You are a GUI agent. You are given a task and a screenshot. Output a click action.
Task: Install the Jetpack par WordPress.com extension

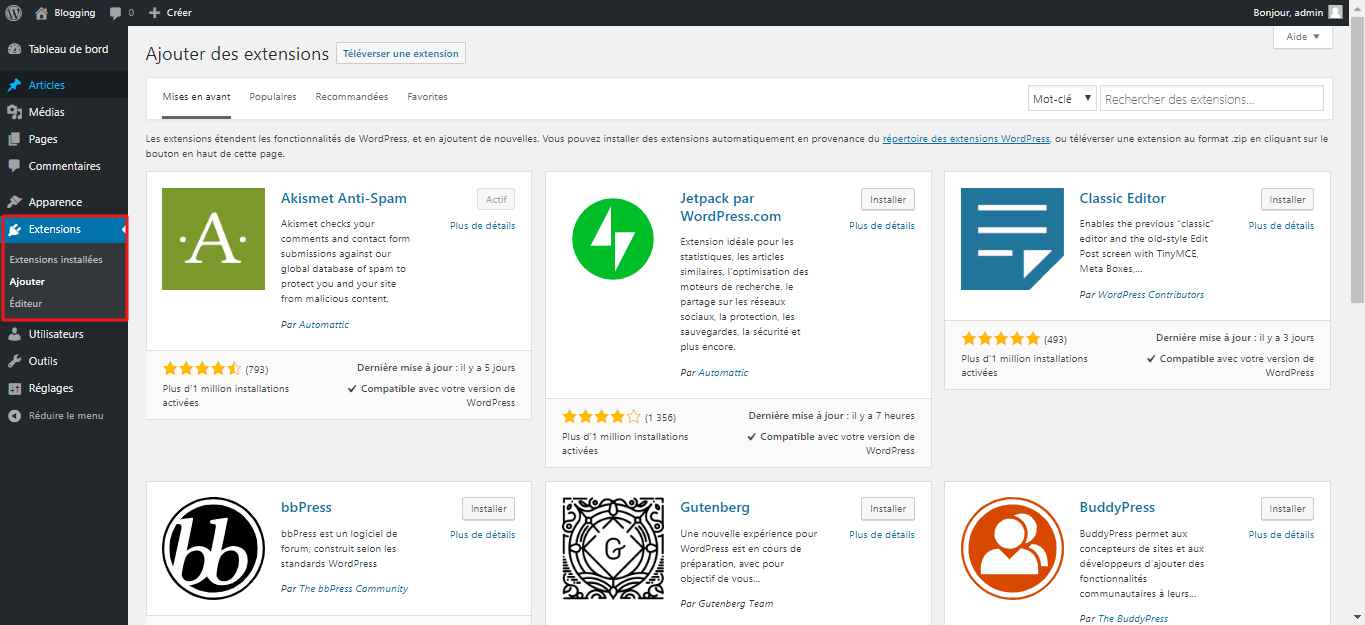point(888,199)
